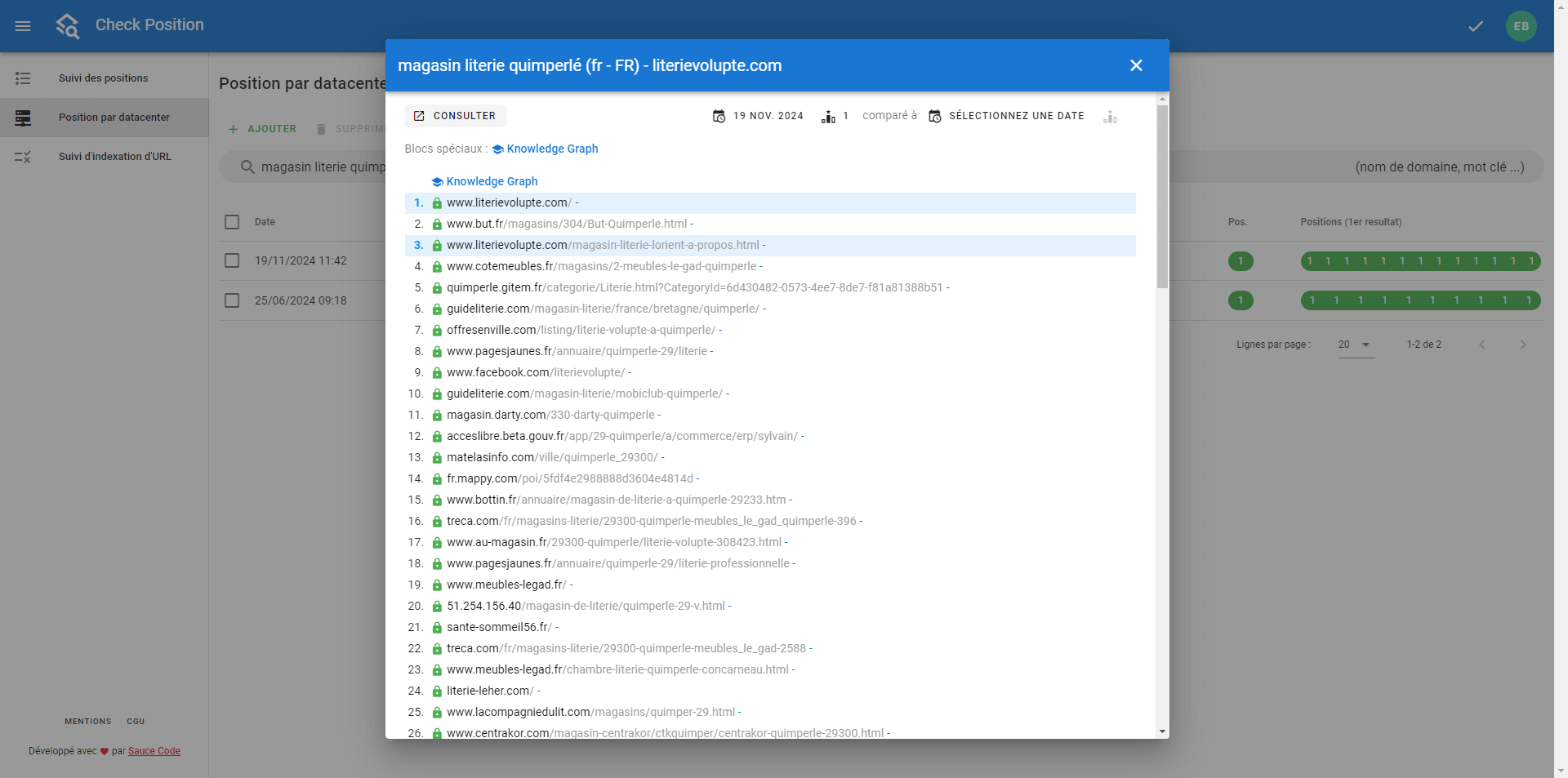Close the literievolupte.com dialog
This screenshot has height=778, width=1568.
point(1136,65)
